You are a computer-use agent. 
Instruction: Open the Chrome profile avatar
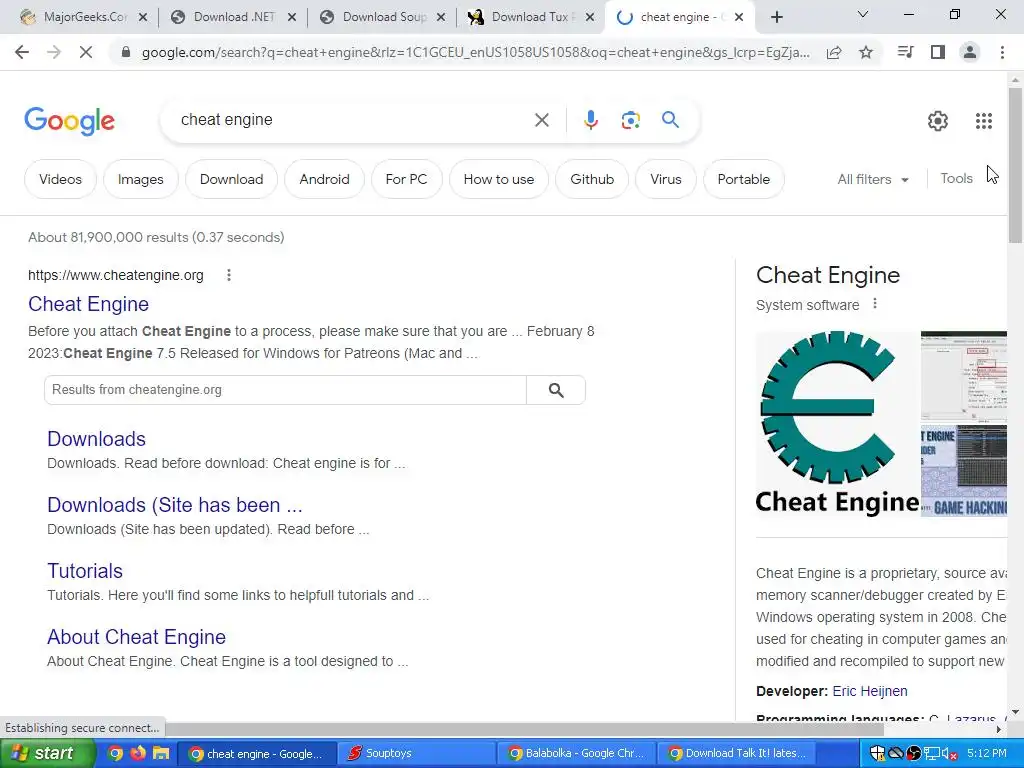click(x=970, y=52)
